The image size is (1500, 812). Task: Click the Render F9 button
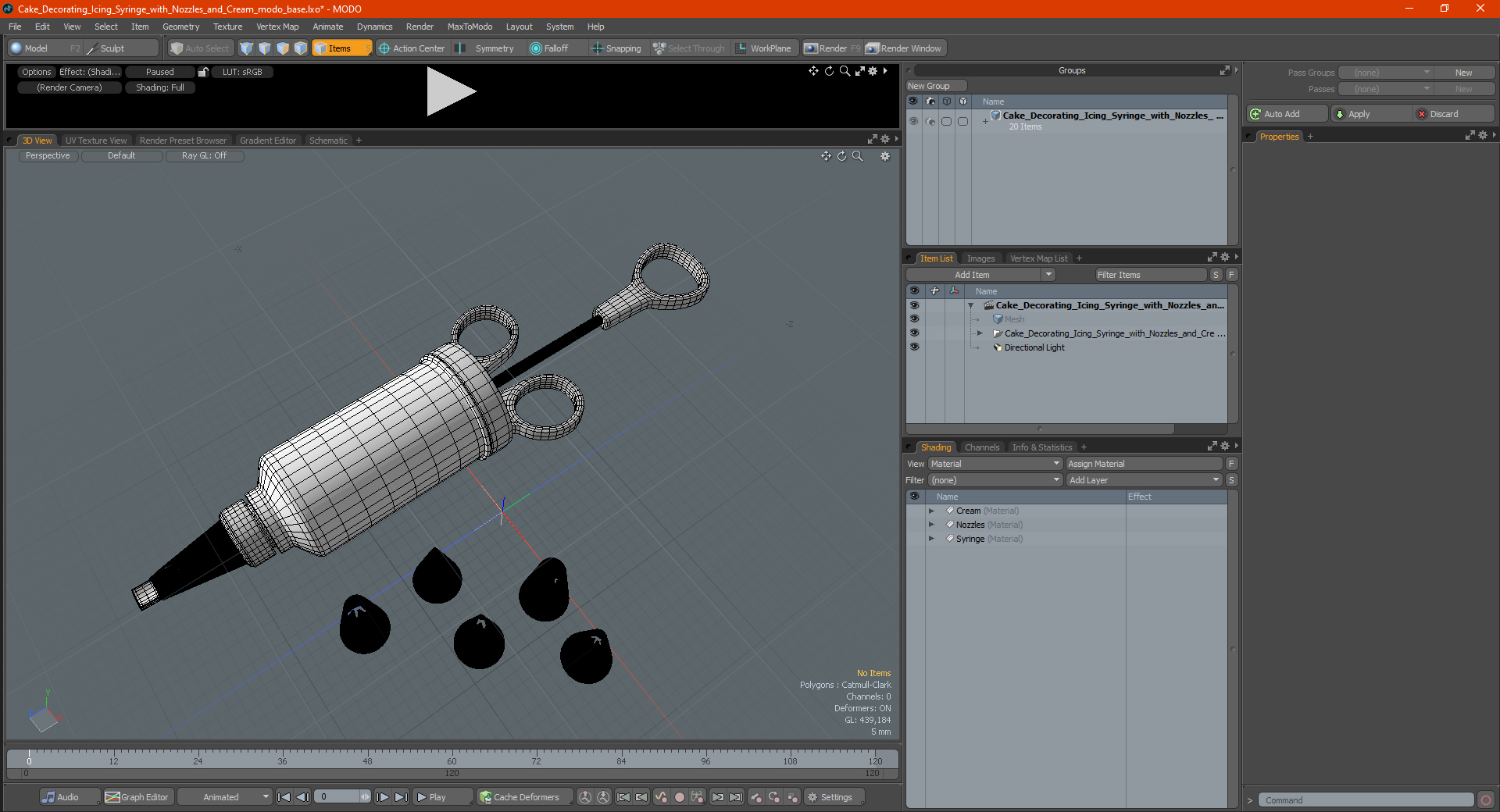tap(832, 48)
